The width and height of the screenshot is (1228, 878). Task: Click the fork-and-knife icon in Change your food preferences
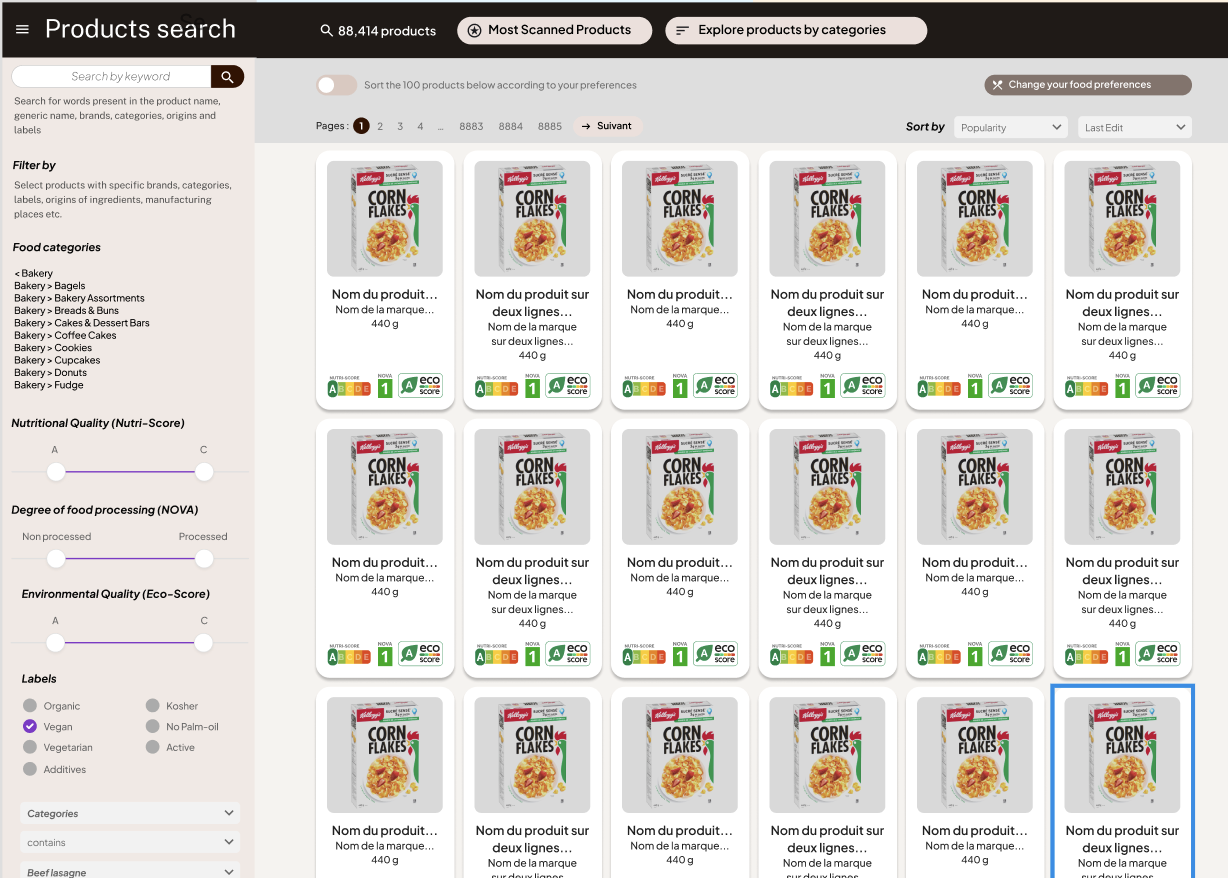pos(997,85)
